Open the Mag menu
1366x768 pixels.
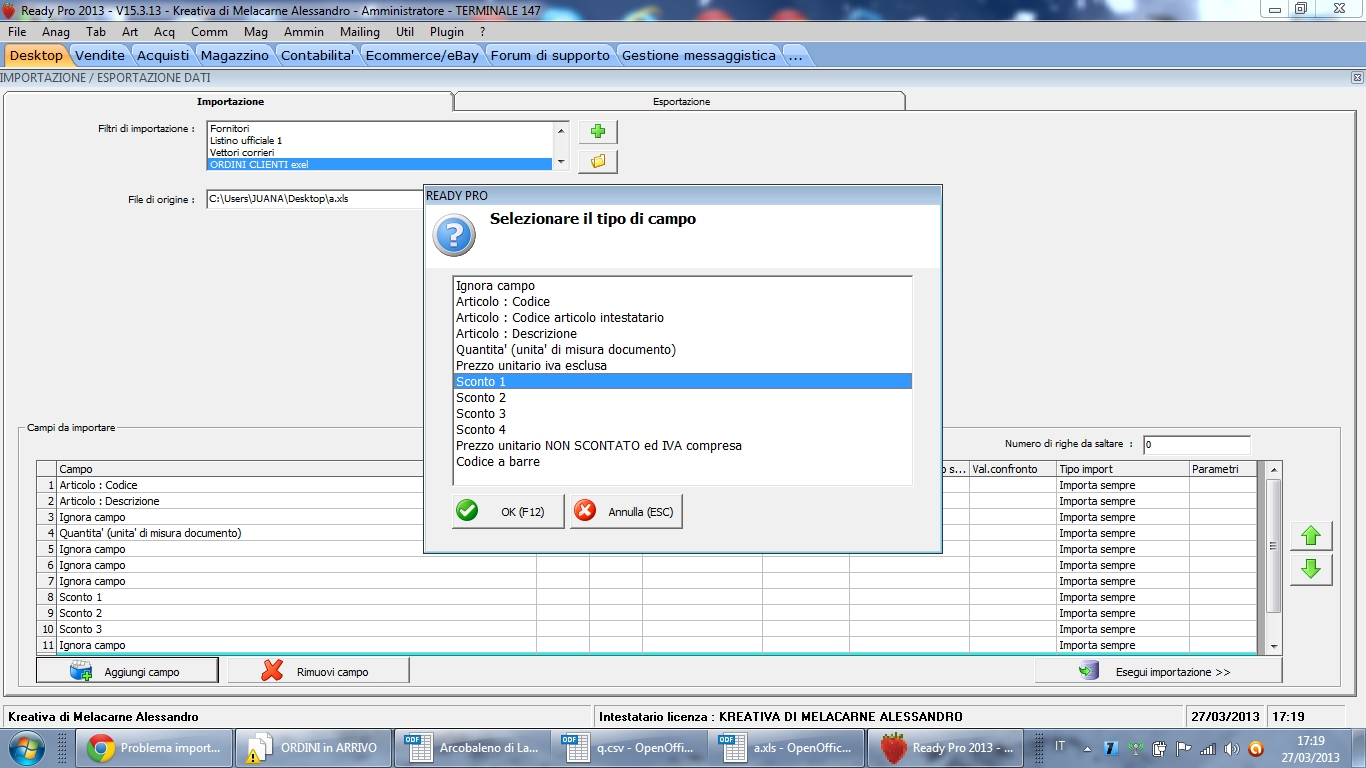click(256, 32)
